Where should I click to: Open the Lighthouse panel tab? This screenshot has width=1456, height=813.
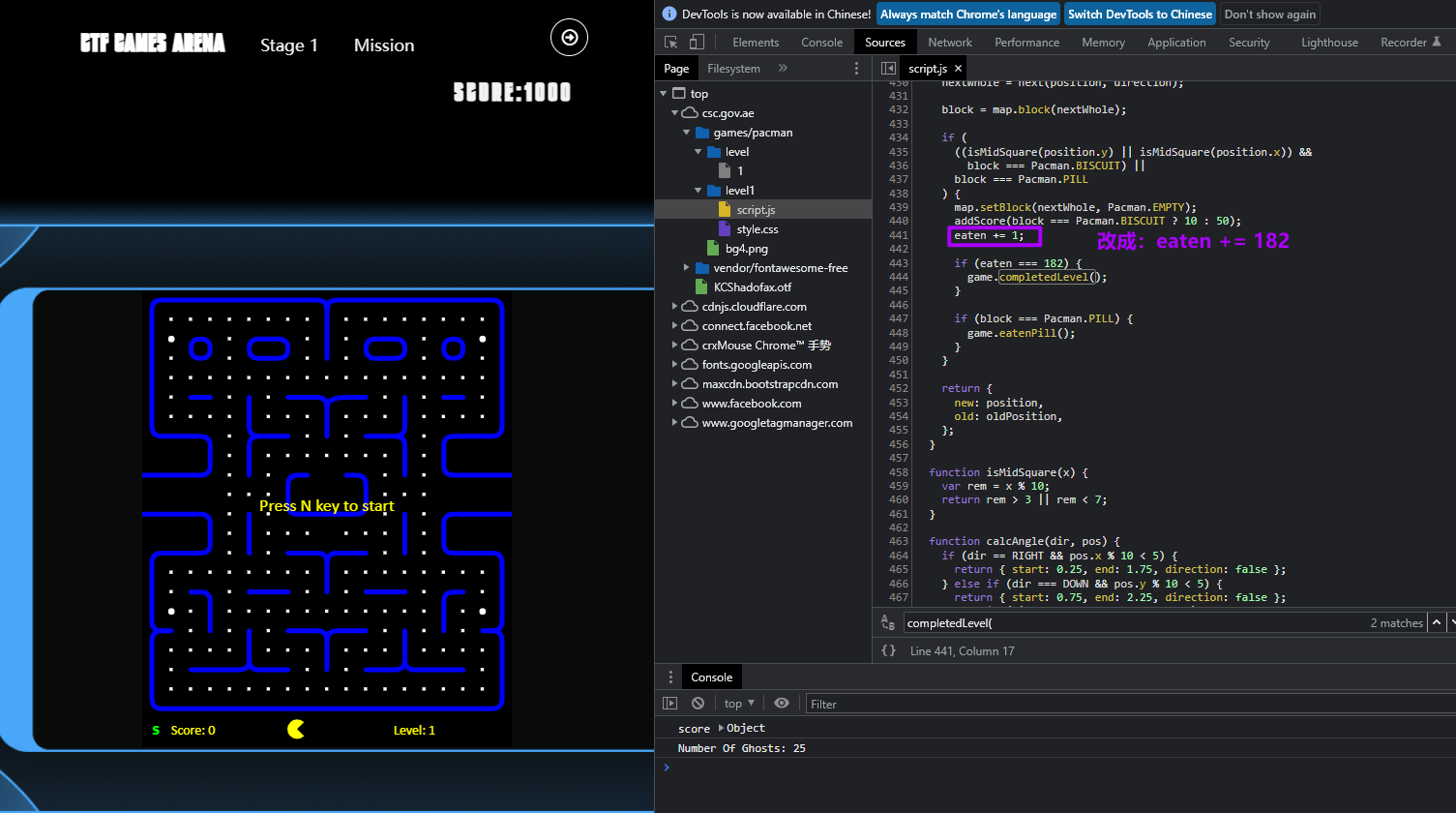[1329, 43]
